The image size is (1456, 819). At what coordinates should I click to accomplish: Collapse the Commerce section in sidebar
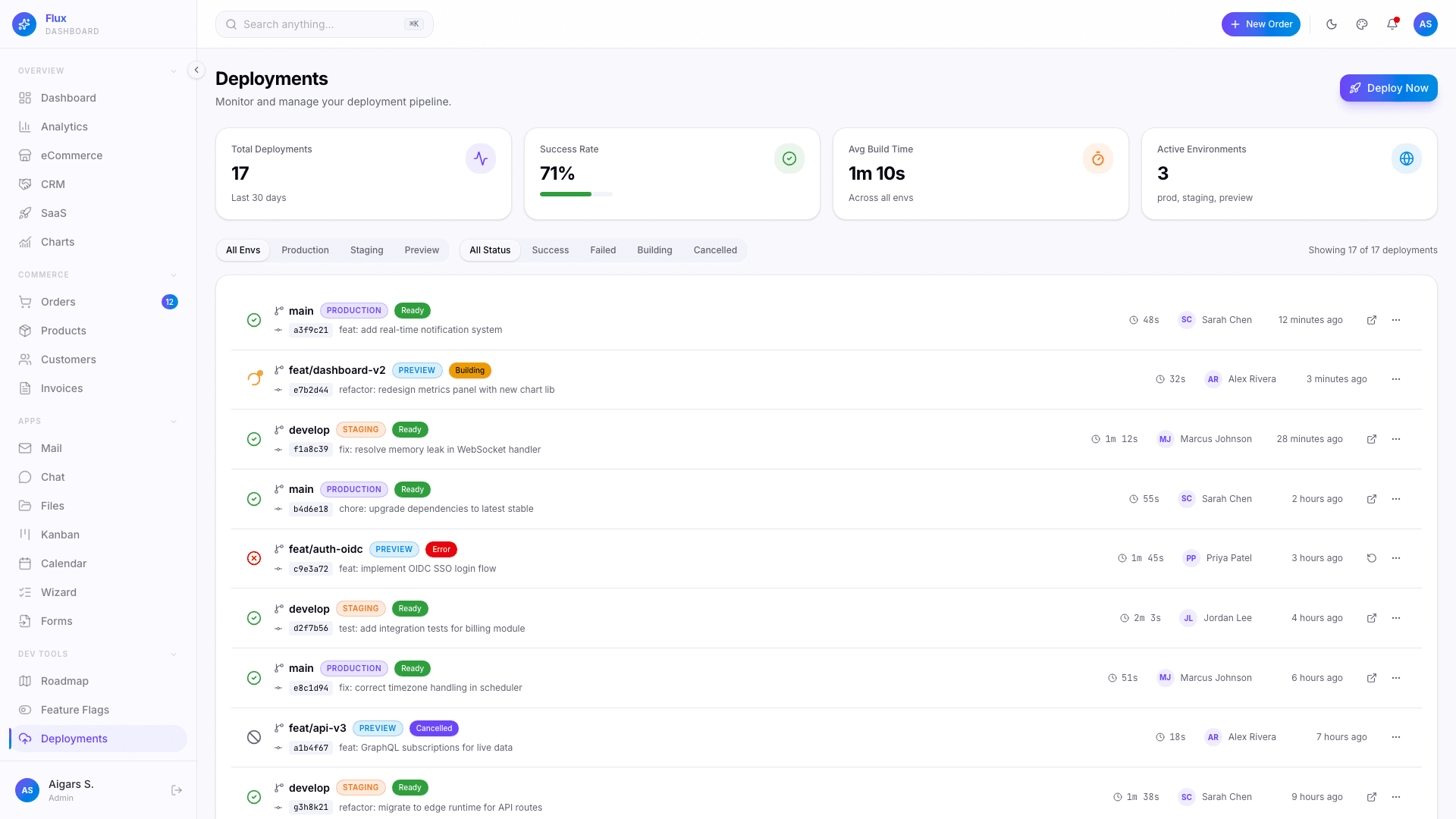click(x=174, y=275)
